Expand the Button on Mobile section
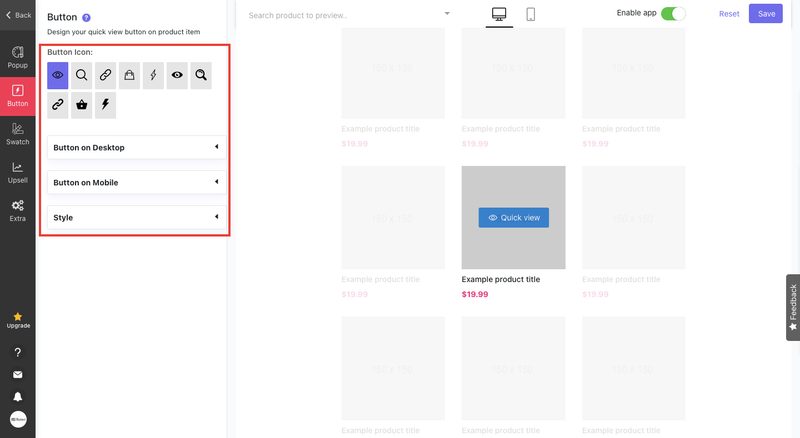The width and height of the screenshot is (800, 438). (136, 182)
